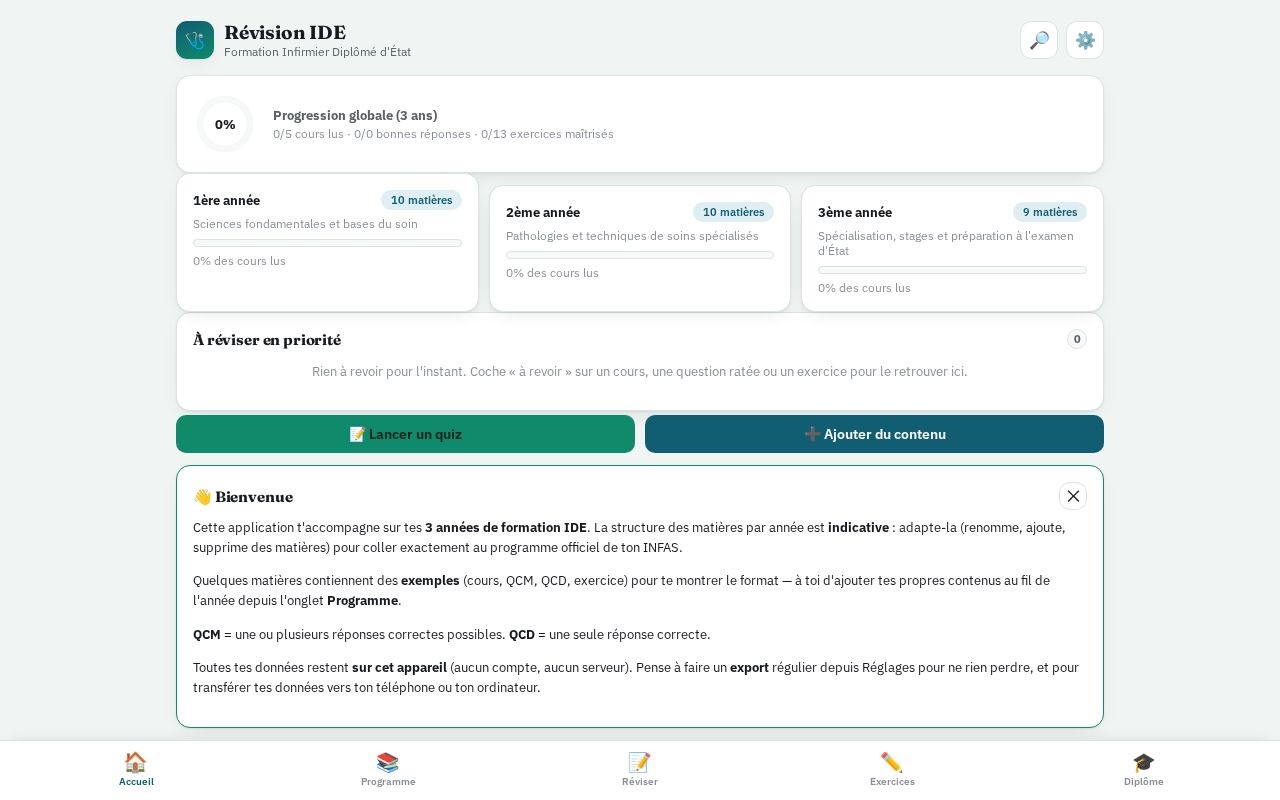The height and width of the screenshot is (800, 1280).
Task: Click the Sciences fondamentales et bases du soin text
Action: point(305,224)
